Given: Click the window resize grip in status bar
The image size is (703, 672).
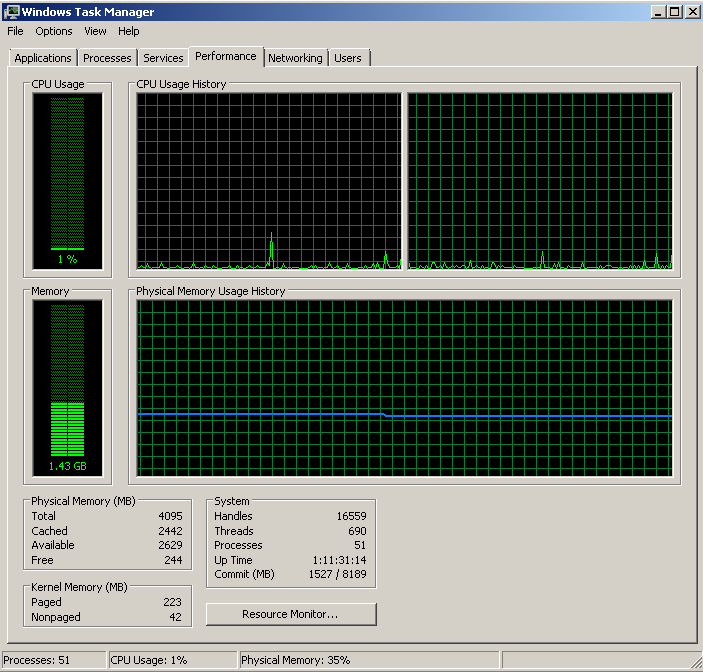Looking at the screenshot, I should click(696, 662).
